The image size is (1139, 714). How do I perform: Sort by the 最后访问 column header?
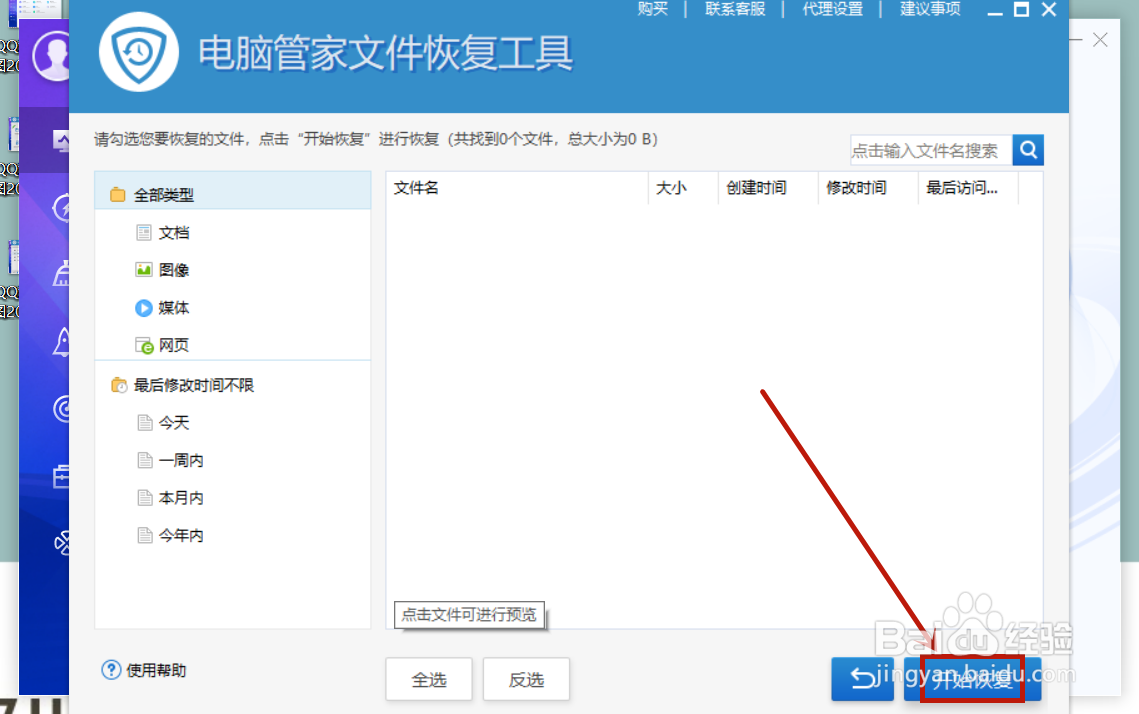point(968,188)
